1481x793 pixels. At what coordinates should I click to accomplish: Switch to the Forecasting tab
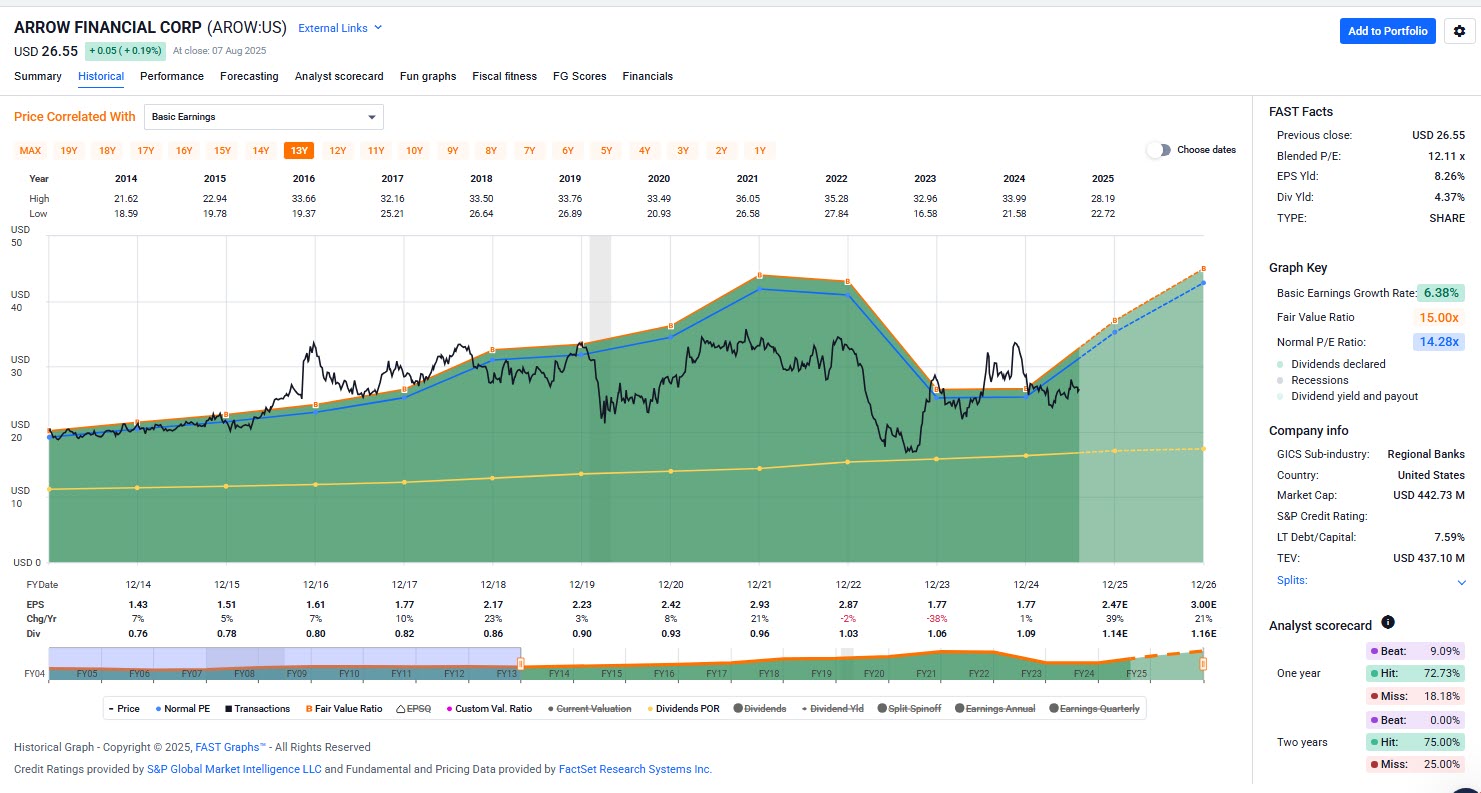coord(249,76)
